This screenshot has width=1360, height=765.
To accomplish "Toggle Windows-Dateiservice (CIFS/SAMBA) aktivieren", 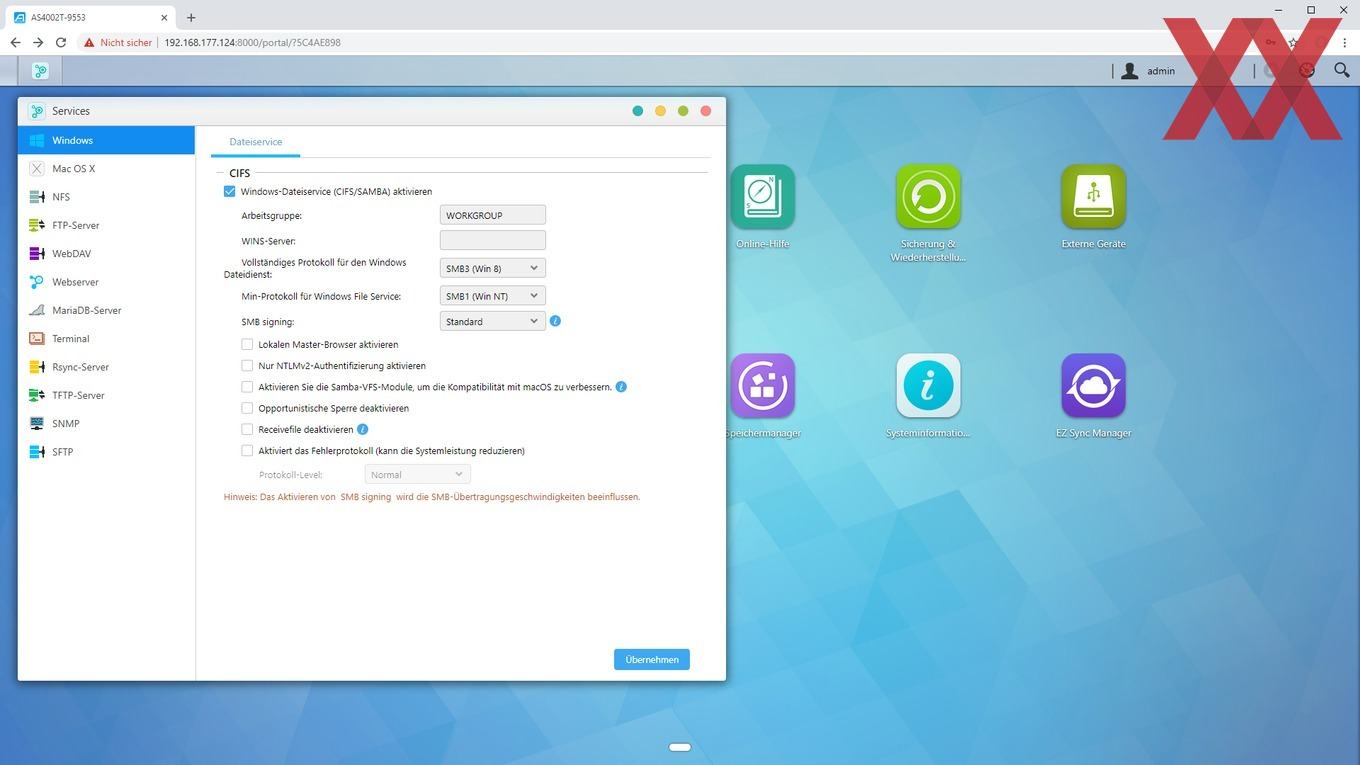I will click(x=230, y=191).
